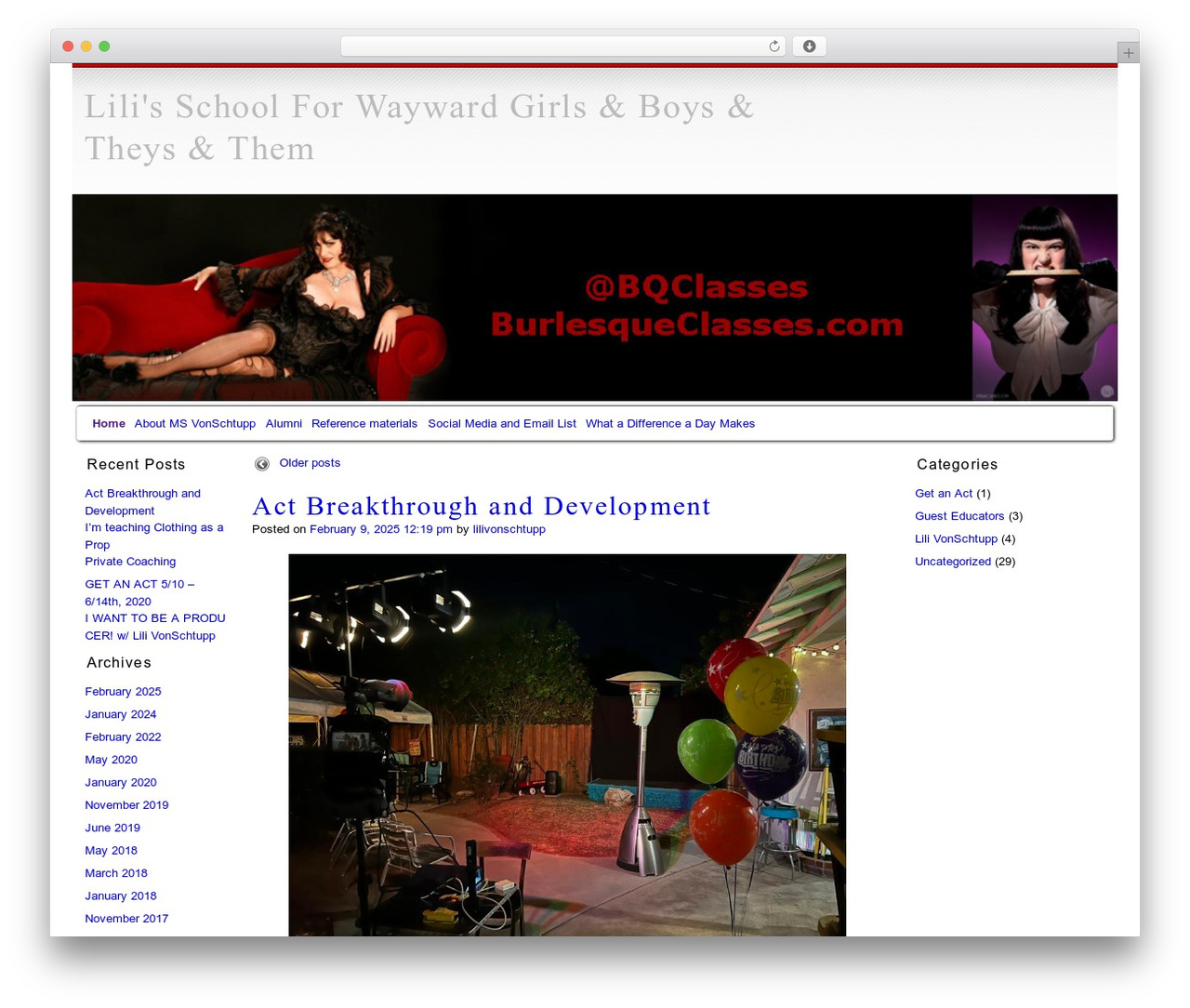Open February 2025 archive
The image size is (1190, 1008).
pyautogui.click(x=123, y=692)
